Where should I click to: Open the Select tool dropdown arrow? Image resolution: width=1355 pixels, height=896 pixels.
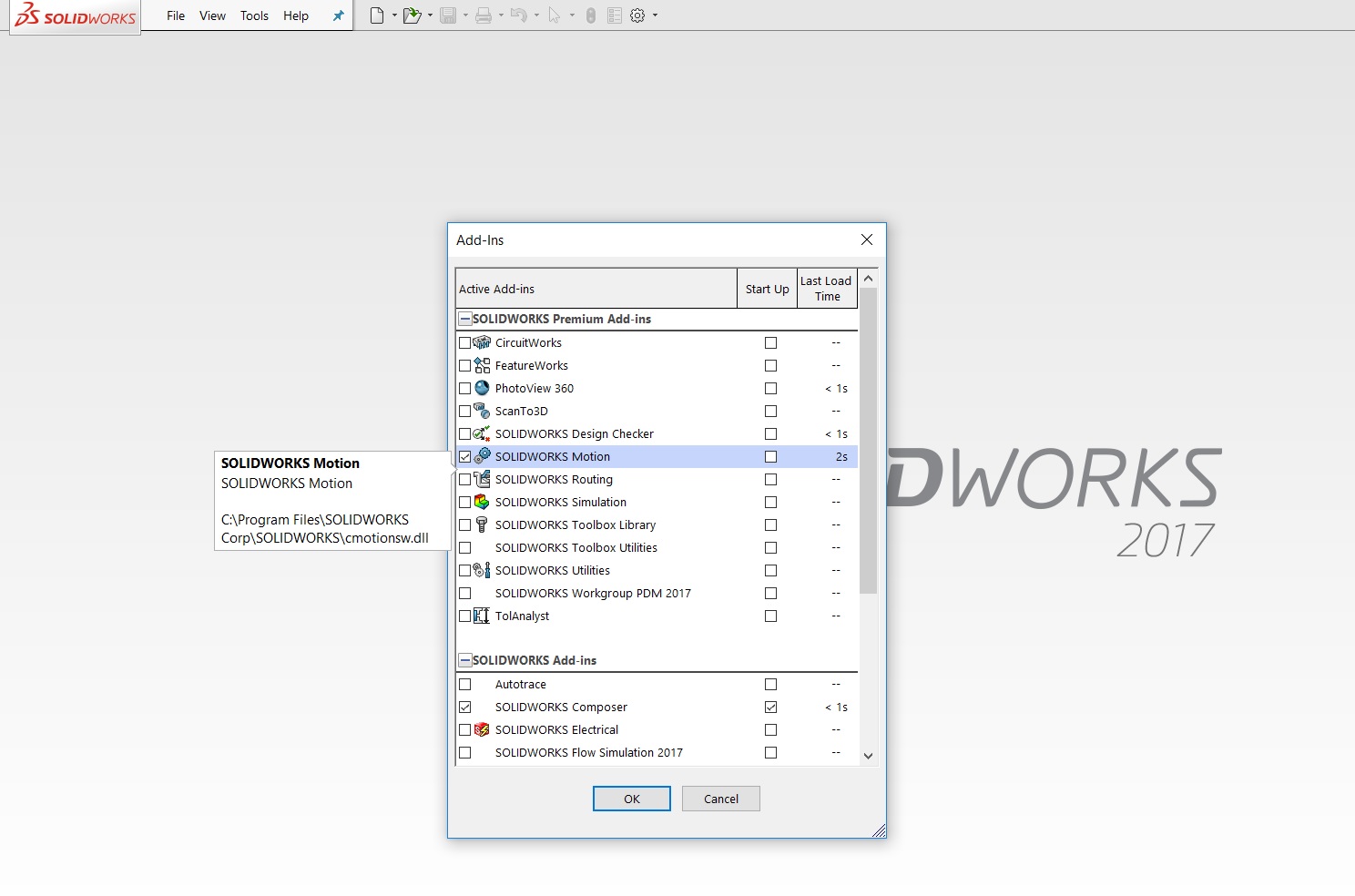tap(572, 15)
